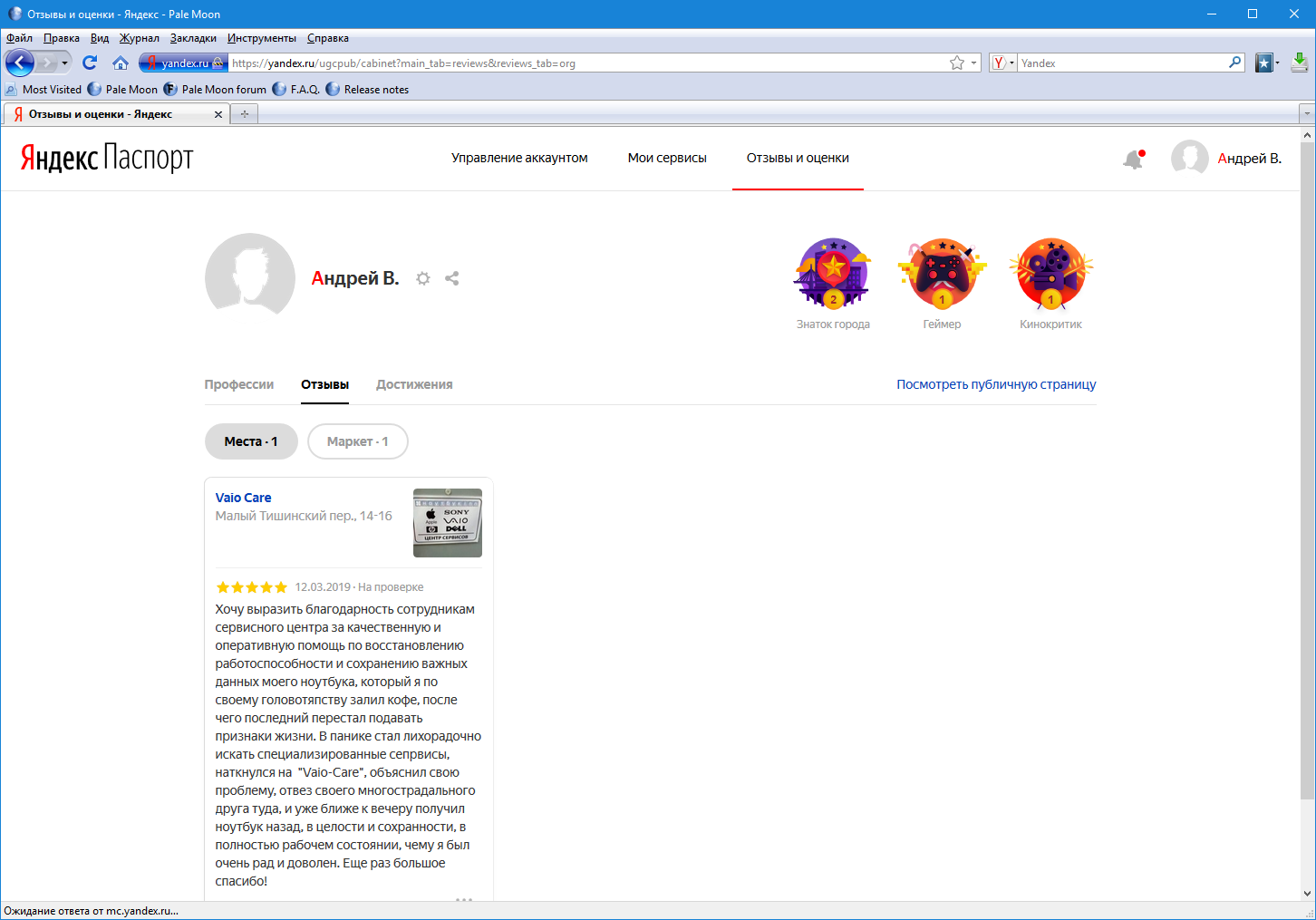Open the Pale Moon forum bookmark

pos(216,89)
